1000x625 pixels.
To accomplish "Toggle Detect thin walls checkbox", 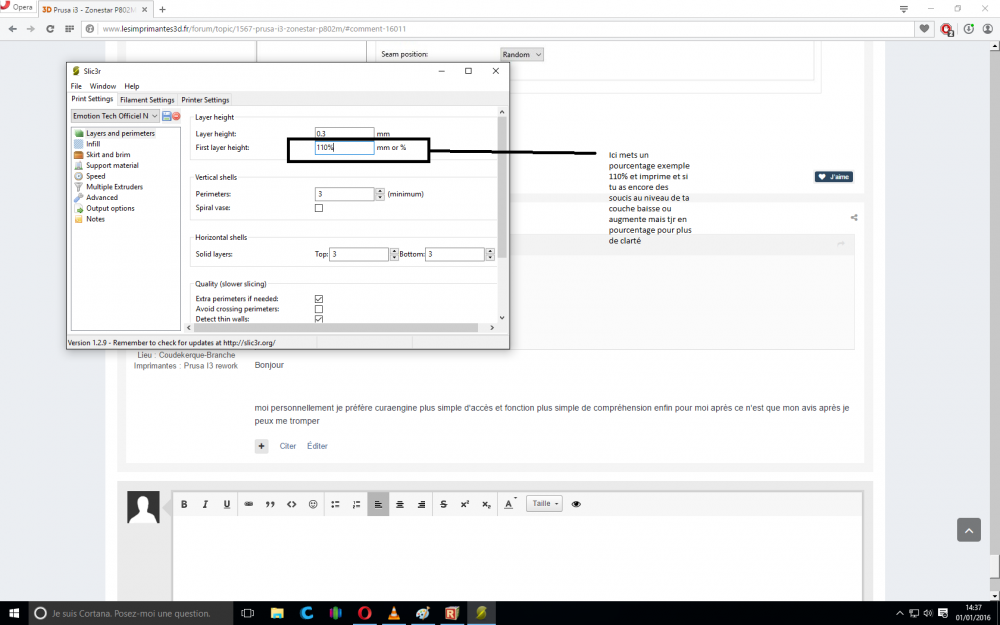I will pyautogui.click(x=319, y=319).
